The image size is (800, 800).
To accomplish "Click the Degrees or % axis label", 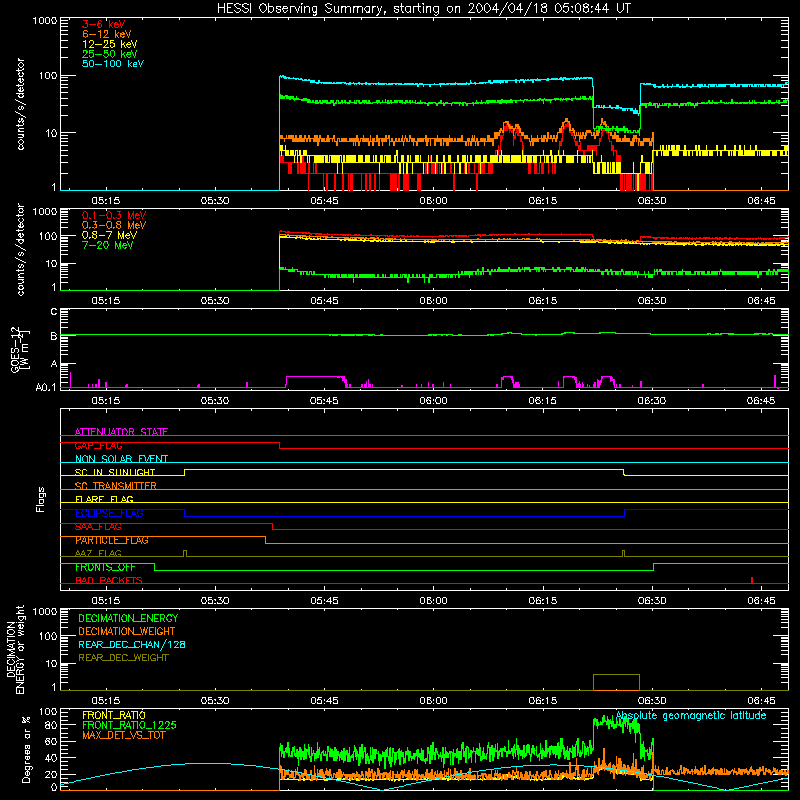I will pyautogui.click(x=26, y=749).
